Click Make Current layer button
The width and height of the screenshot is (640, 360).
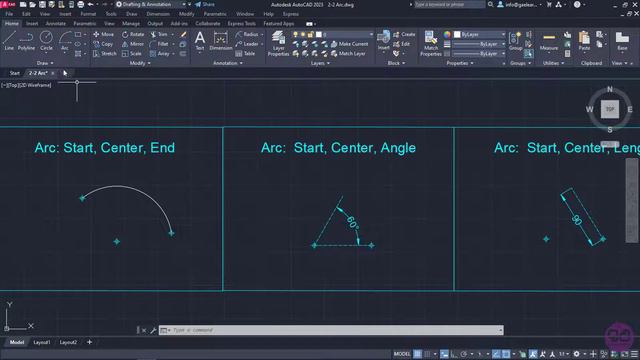[x=349, y=44]
